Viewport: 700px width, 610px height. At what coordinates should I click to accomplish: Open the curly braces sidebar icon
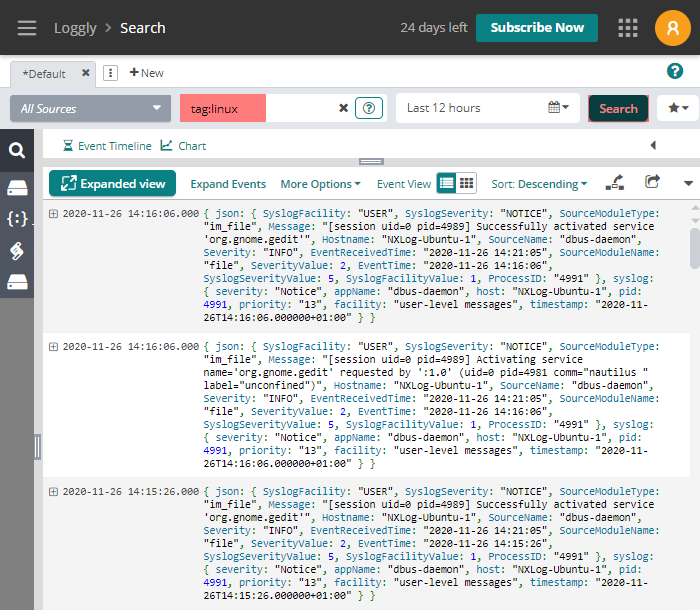click(x=17, y=218)
